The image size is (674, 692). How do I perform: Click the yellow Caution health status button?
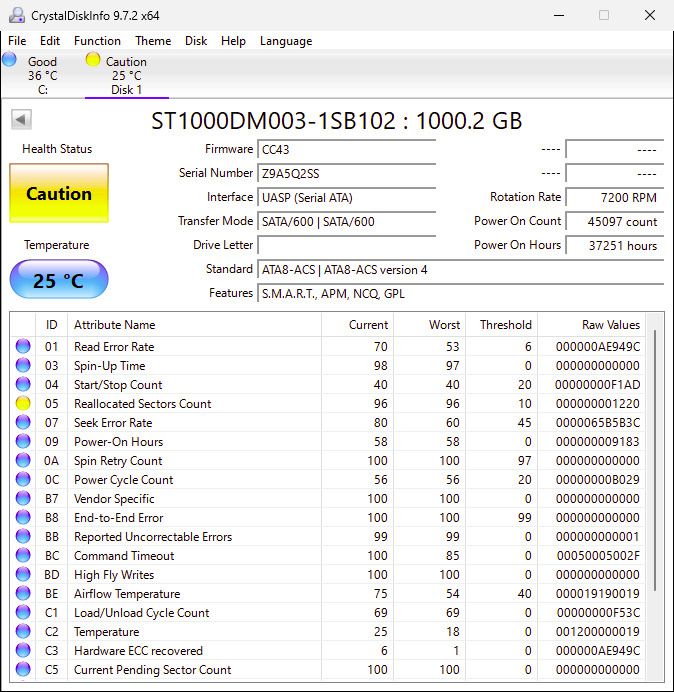pos(59,193)
